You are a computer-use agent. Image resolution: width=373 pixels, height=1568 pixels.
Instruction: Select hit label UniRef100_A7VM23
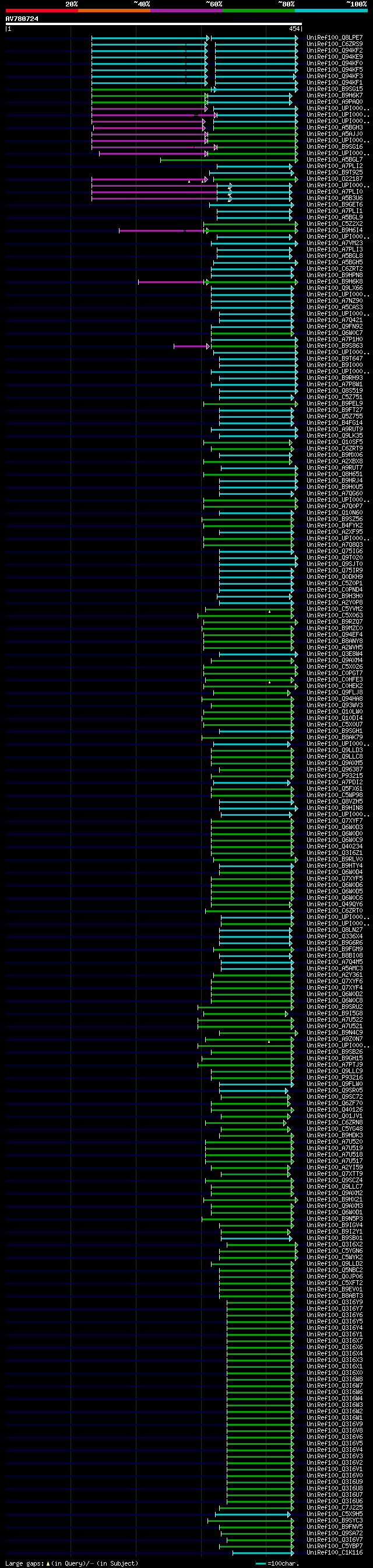(x=335, y=243)
